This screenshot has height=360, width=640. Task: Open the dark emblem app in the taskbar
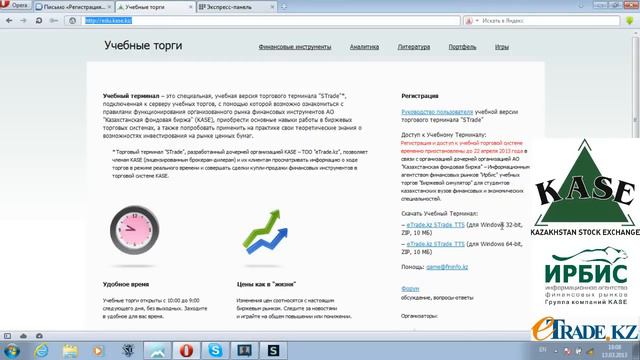click(x=128, y=351)
